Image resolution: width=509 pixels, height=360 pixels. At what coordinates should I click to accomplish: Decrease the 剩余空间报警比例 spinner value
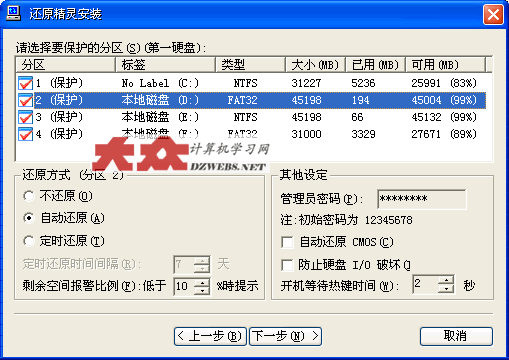(202, 290)
